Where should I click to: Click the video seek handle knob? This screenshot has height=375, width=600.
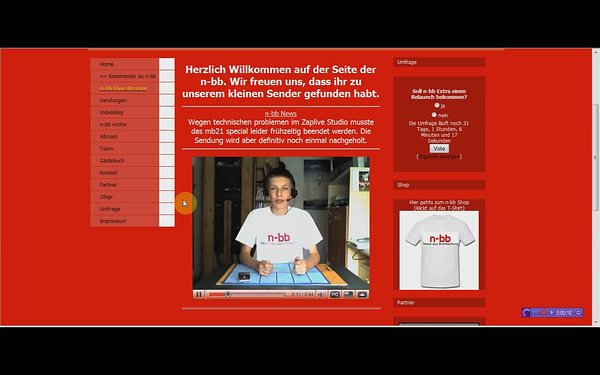point(228,294)
